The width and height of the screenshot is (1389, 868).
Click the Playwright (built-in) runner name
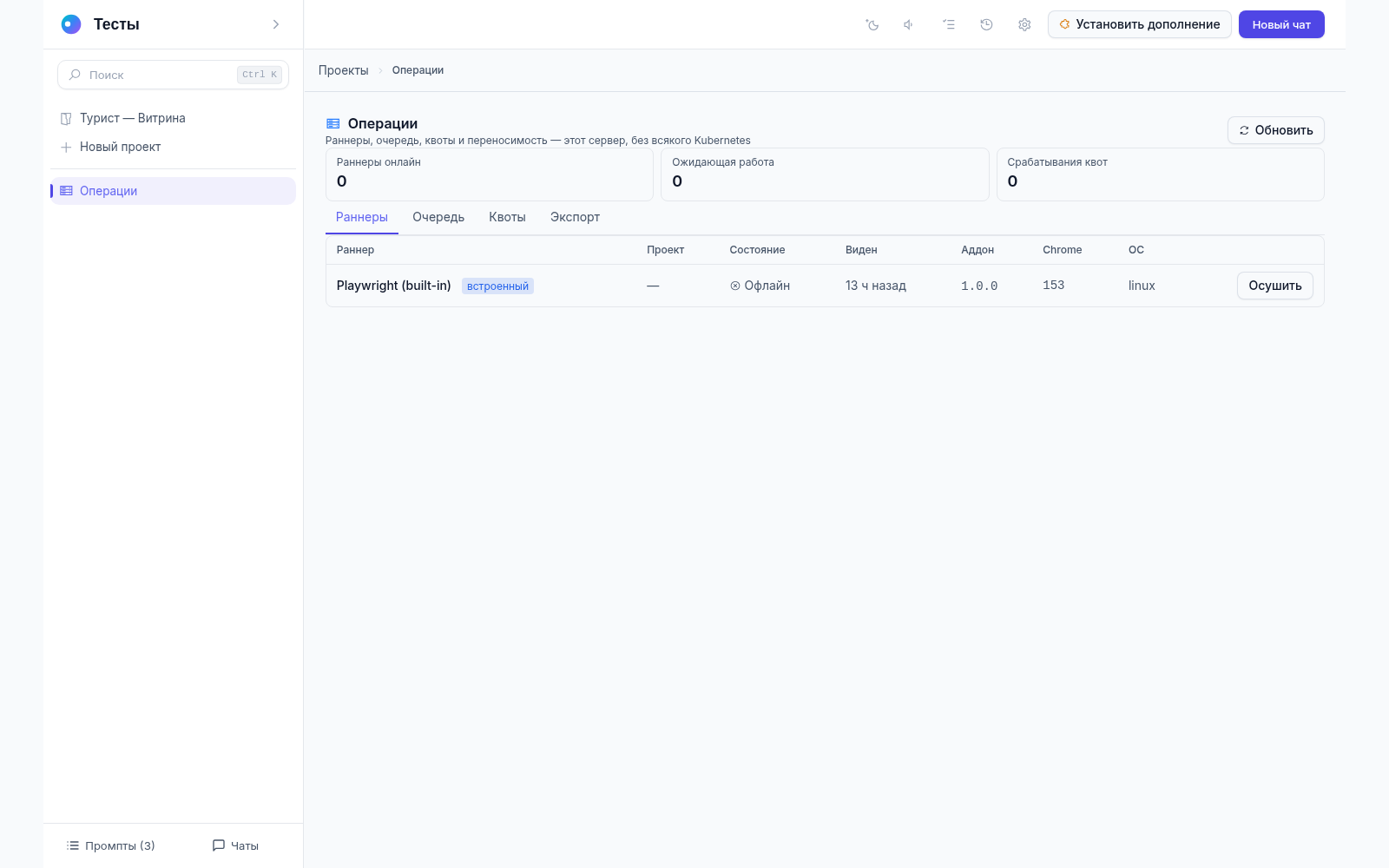pos(393,286)
